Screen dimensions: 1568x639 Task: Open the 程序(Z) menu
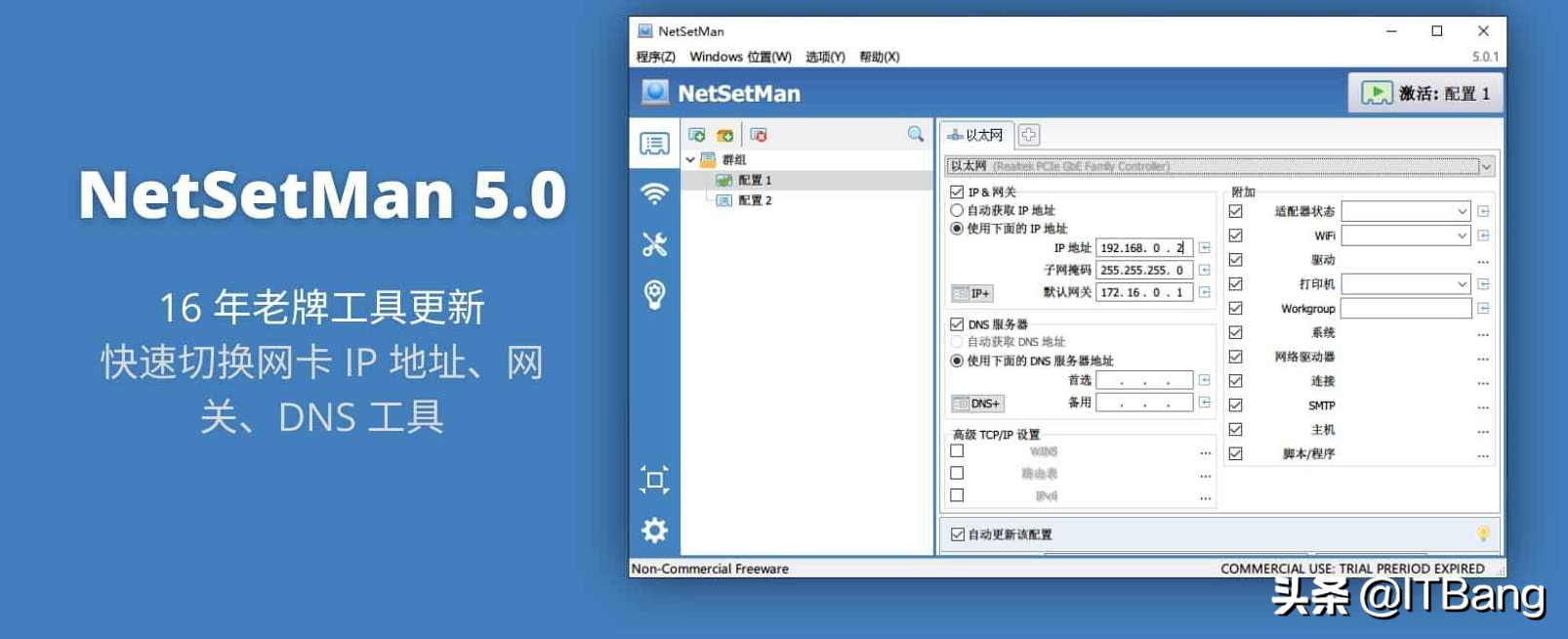tap(656, 57)
